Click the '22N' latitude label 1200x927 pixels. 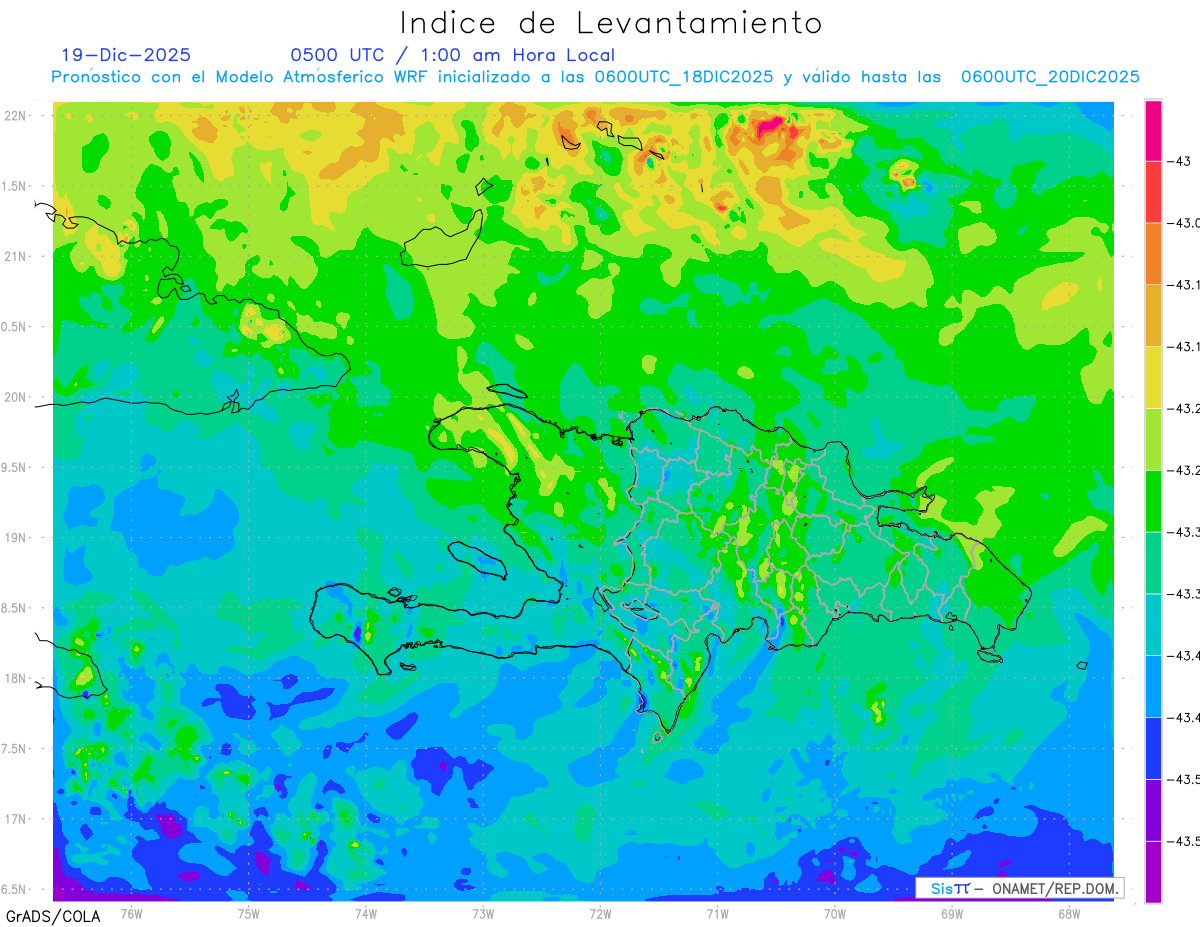click(x=17, y=115)
